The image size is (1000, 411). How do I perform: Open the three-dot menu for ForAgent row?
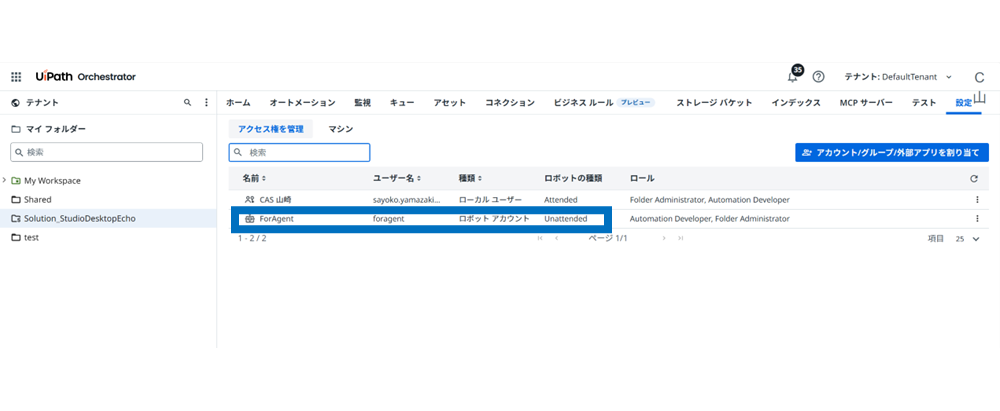[977, 219]
